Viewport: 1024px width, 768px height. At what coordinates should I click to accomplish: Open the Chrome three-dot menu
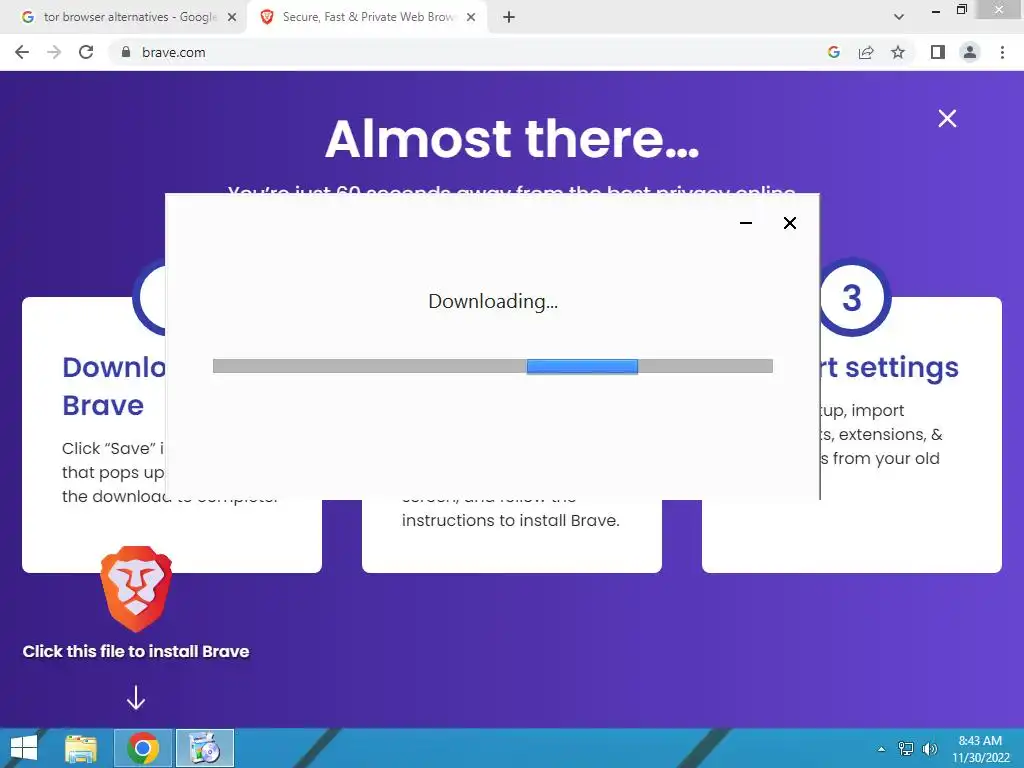coord(1002,52)
